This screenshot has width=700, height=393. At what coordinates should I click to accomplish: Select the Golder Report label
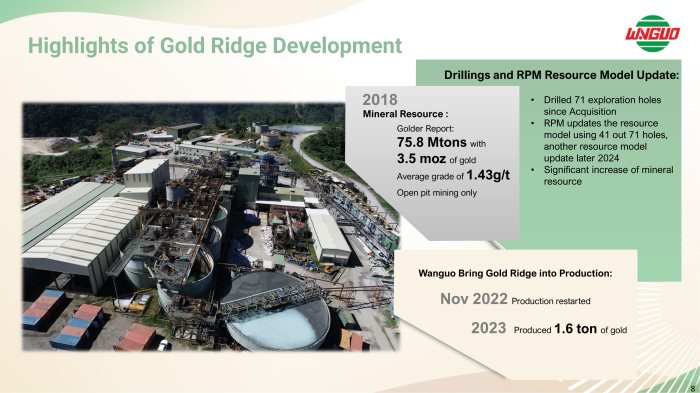tap(425, 129)
